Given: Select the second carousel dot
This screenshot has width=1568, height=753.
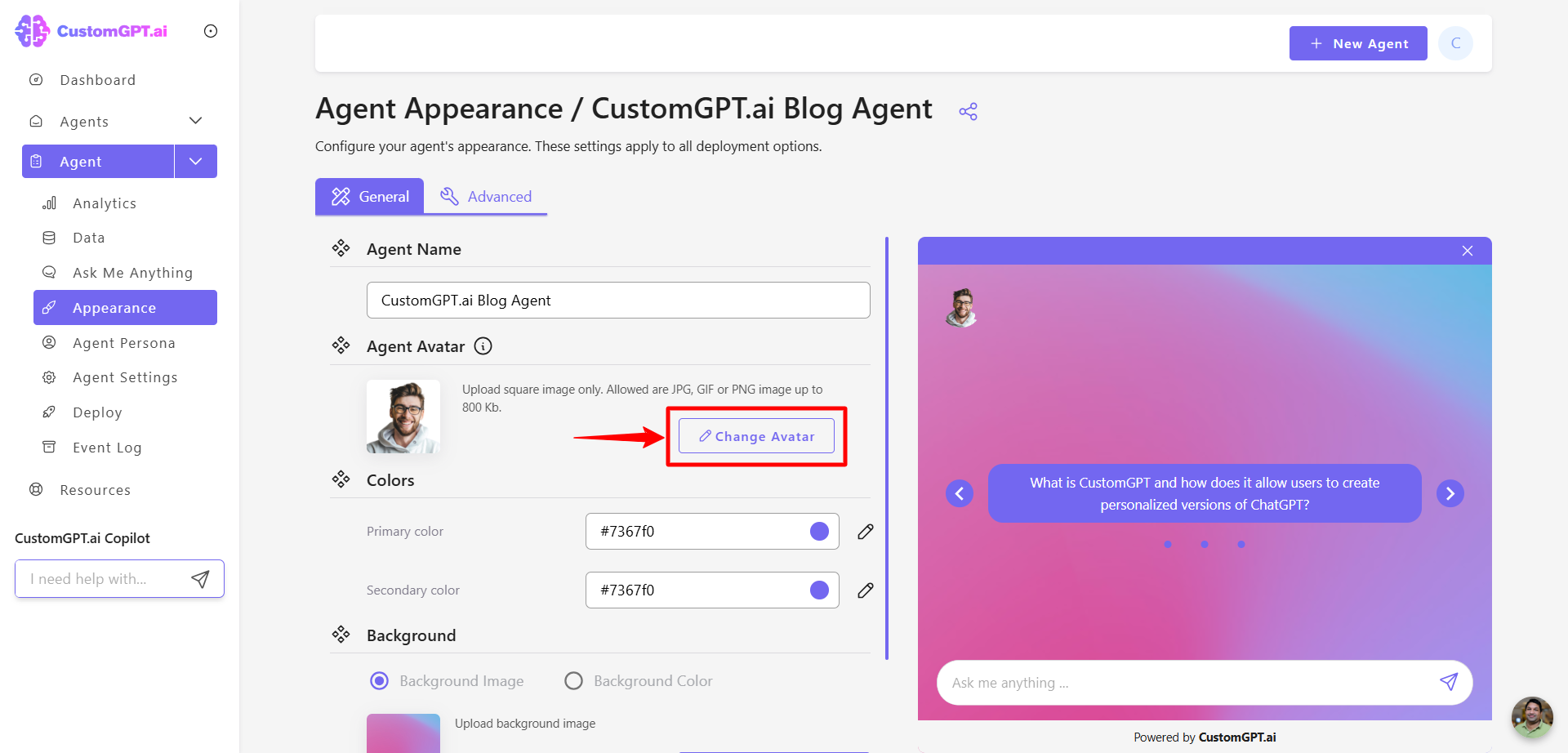Looking at the screenshot, I should pos(1205,545).
